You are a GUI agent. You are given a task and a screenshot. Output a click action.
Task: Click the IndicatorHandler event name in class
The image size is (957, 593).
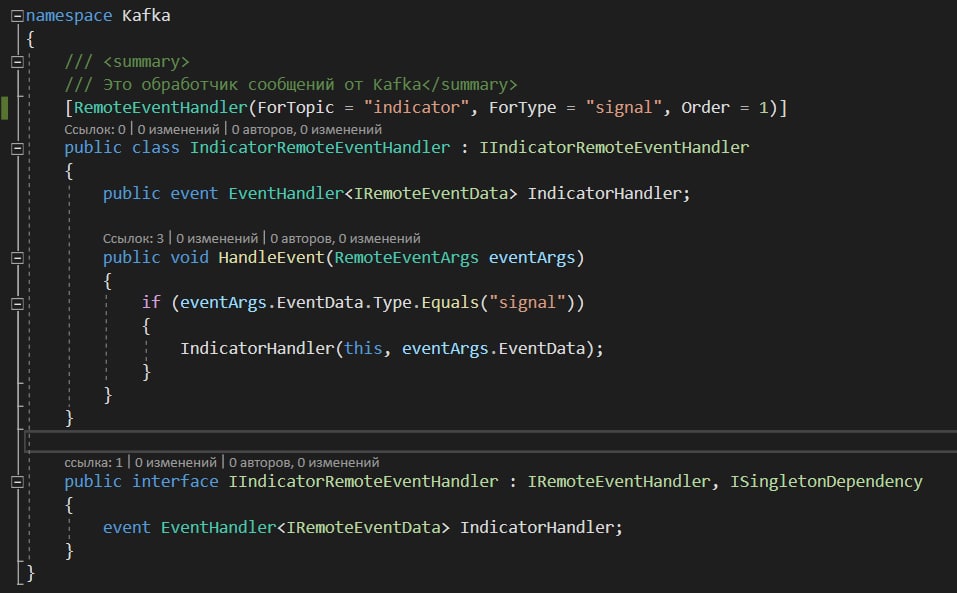(604, 193)
